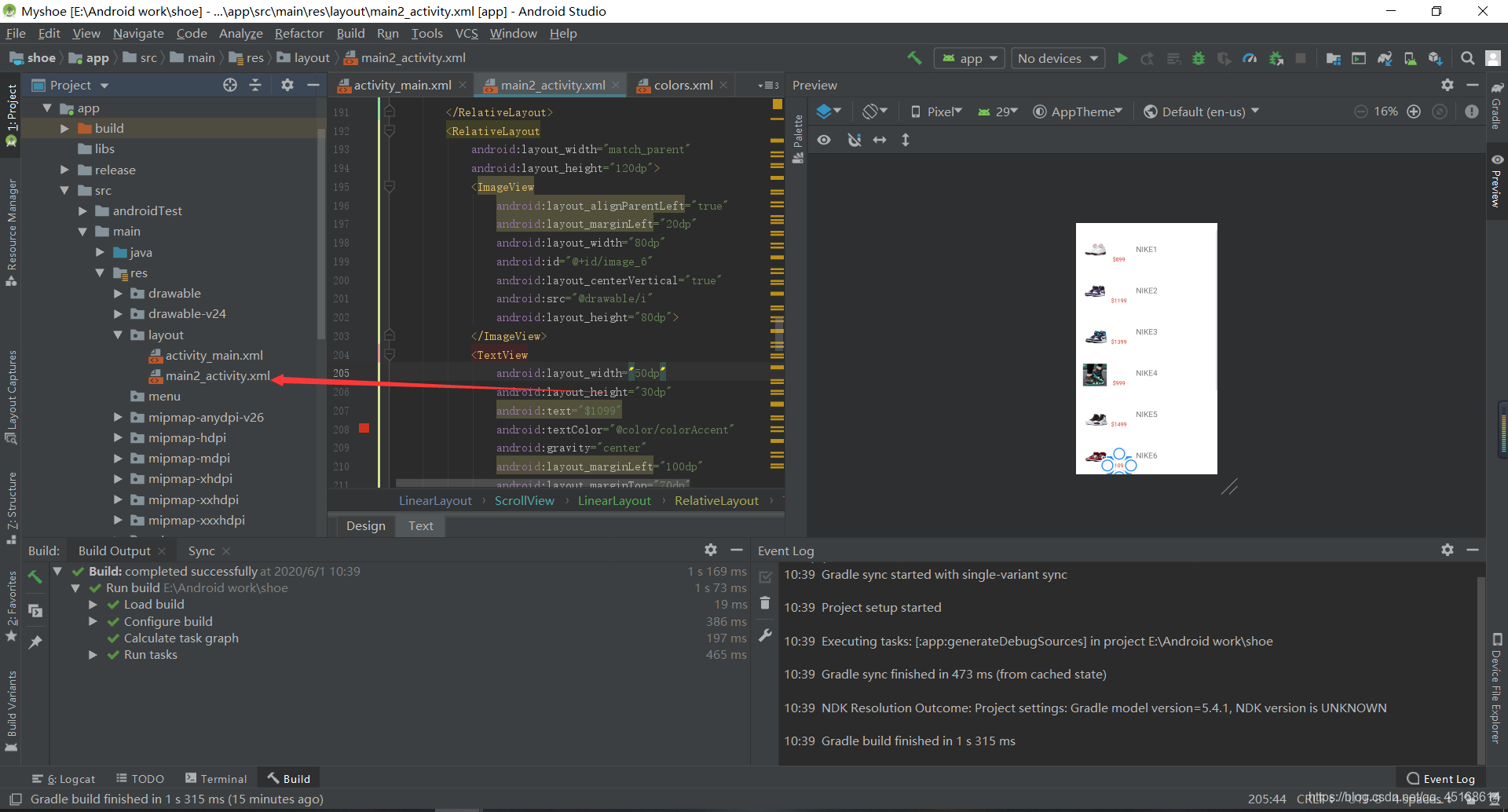Open the No devices dropdown

(1056, 57)
